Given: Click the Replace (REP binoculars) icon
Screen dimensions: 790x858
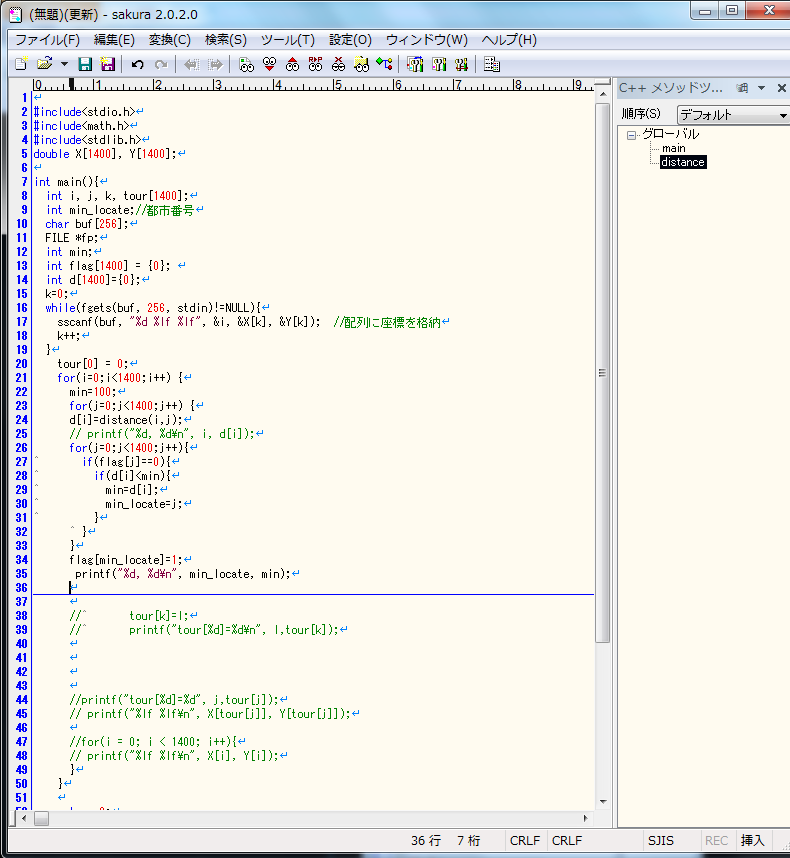Looking at the screenshot, I should click(315, 64).
